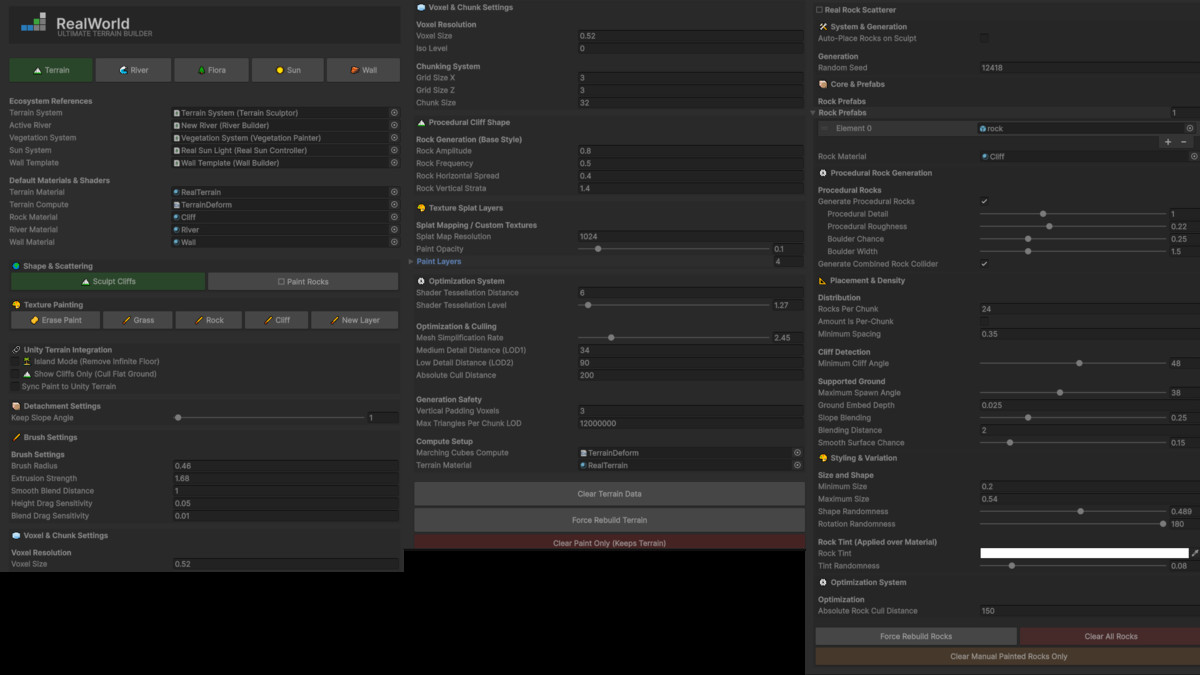Screen dimensions: 1200x675
Task: Open object picker for River Material field
Action: [x=394, y=230]
